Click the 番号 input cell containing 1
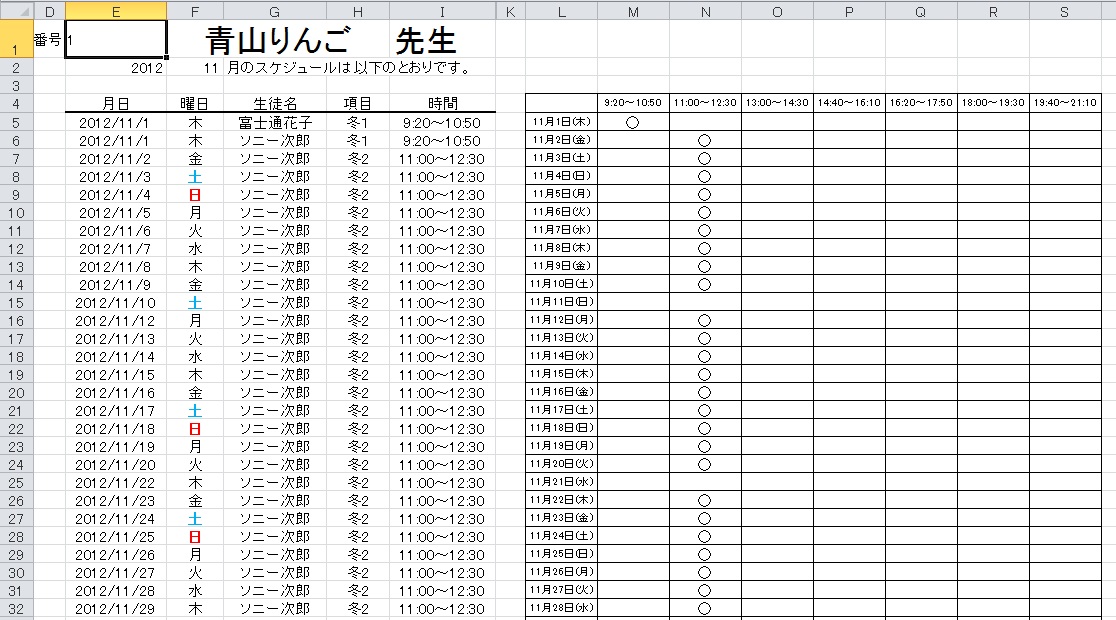Screen dimensions: 1116x620 (115, 40)
